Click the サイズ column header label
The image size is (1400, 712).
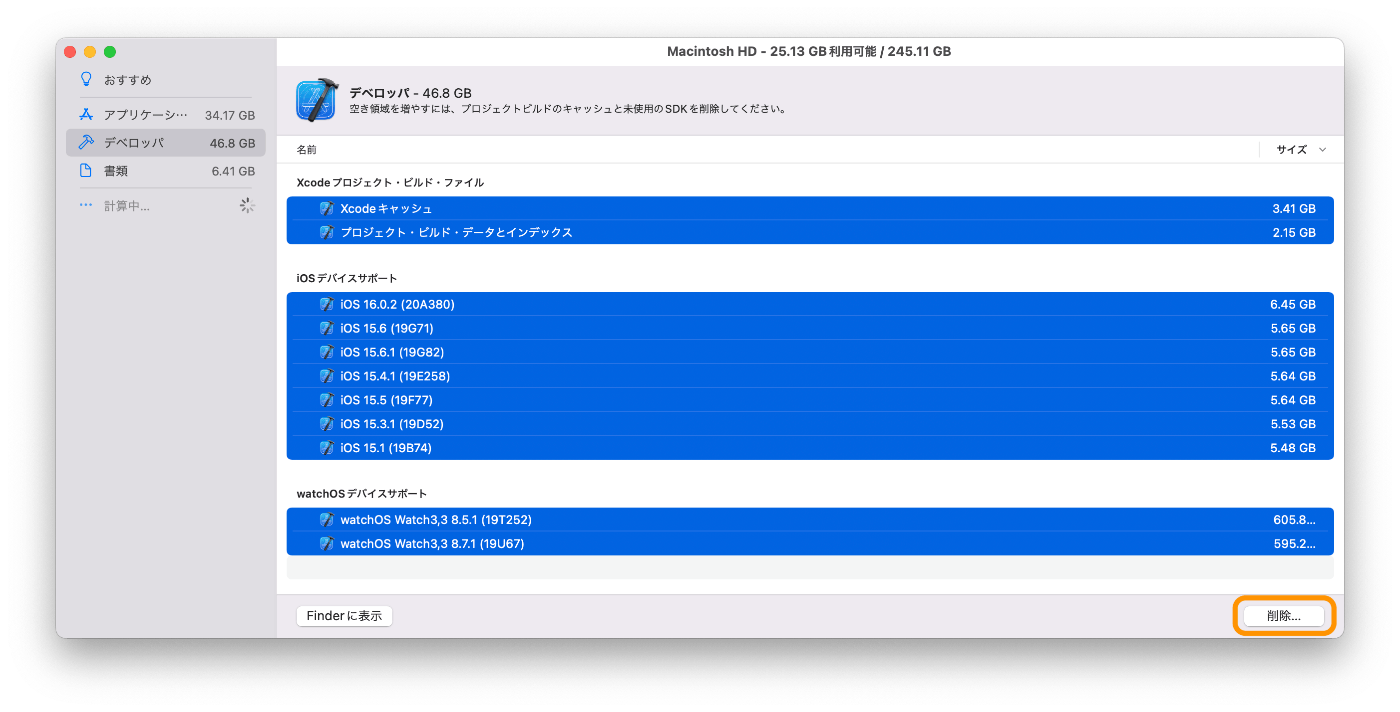1291,150
